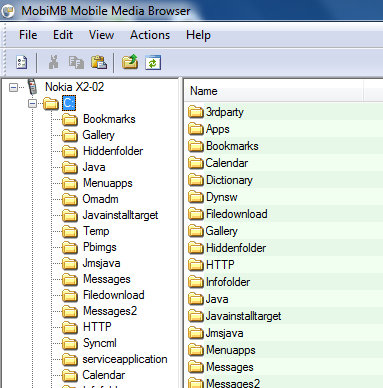Select Filedownload in the file list
383x388 pixels.
(237, 214)
